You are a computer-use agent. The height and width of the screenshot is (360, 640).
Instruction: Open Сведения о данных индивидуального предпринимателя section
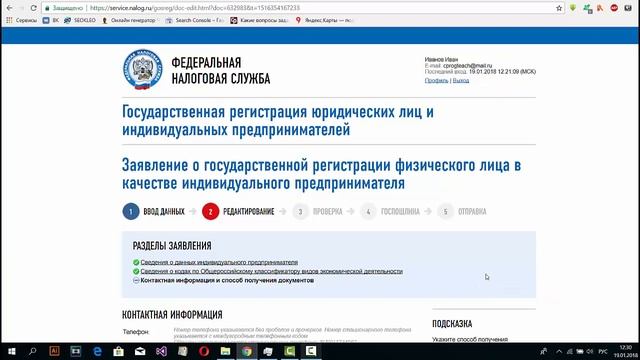219,262
